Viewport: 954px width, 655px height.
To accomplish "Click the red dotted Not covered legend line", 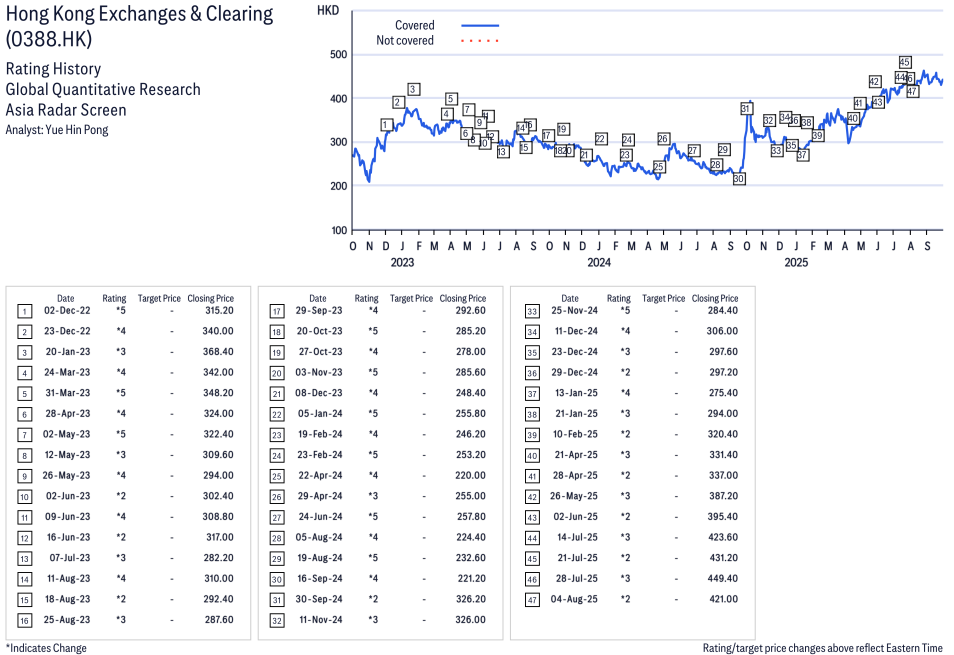I will pyautogui.click(x=480, y=41).
